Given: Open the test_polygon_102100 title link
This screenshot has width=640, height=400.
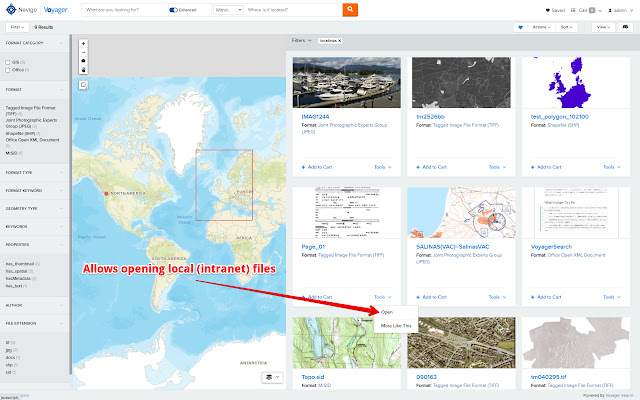Looking at the screenshot, I should tap(560, 117).
